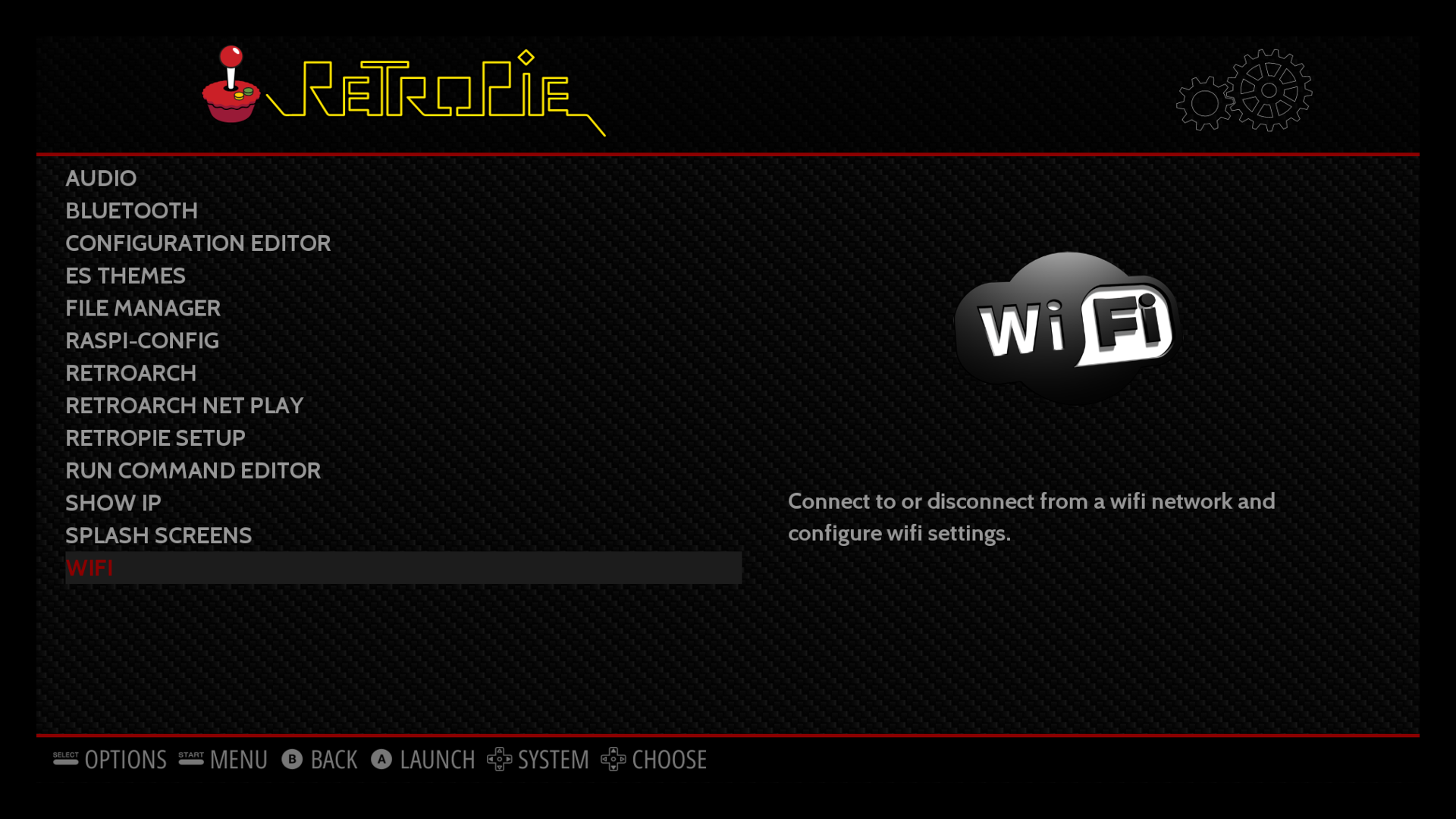Open CONFIGURATION EDITOR option
This screenshot has width=1456, height=819.
tap(198, 243)
